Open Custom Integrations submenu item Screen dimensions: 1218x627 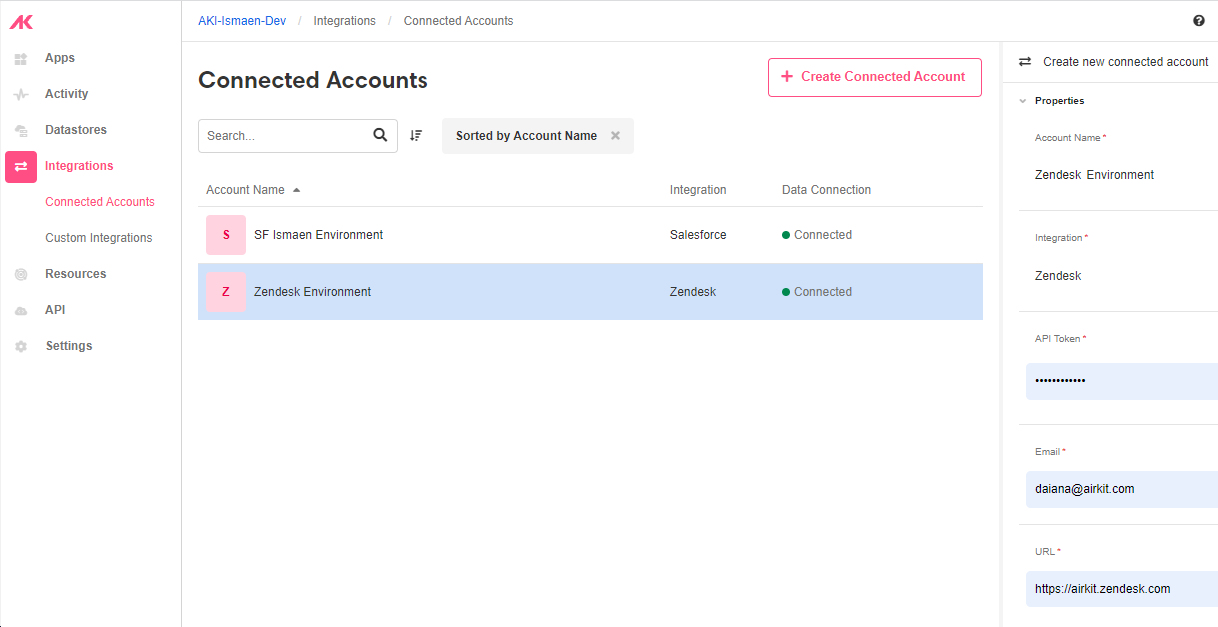[x=99, y=238]
